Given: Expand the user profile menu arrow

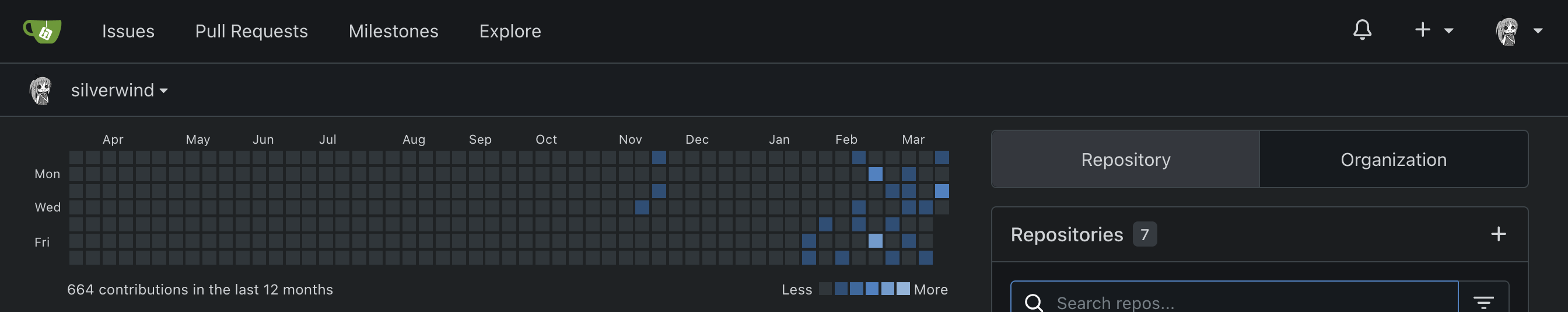Looking at the screenshot, I should tap(1538, 31).
